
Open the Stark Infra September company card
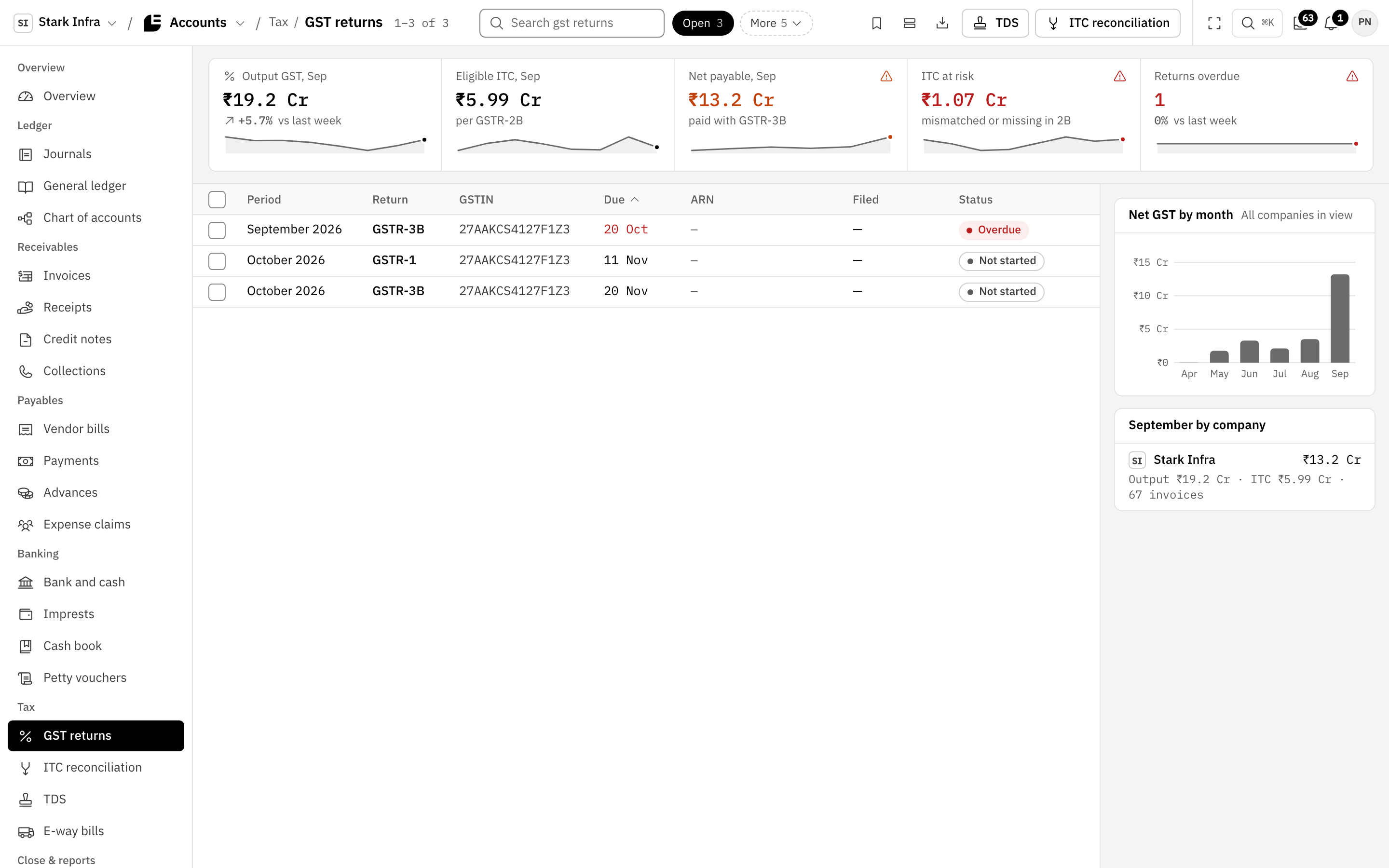pyautogui.click(x=1244, y=476)
